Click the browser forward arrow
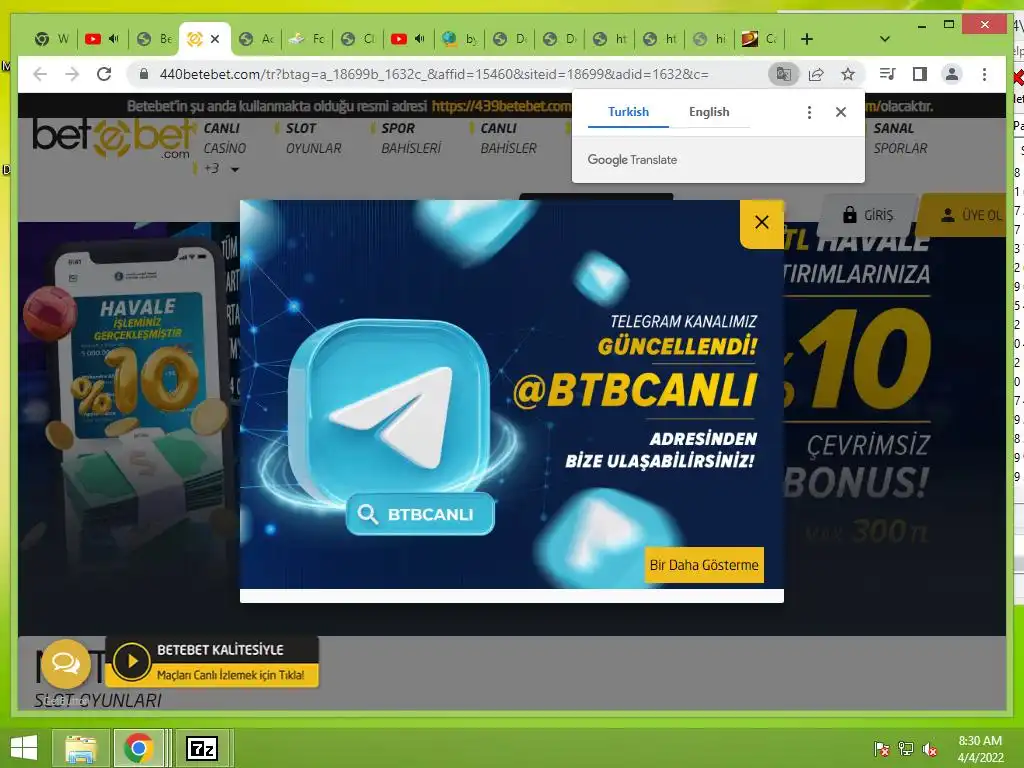This screenshot has height=768, width=1024. pyautogui.click(x=72, y=74)
